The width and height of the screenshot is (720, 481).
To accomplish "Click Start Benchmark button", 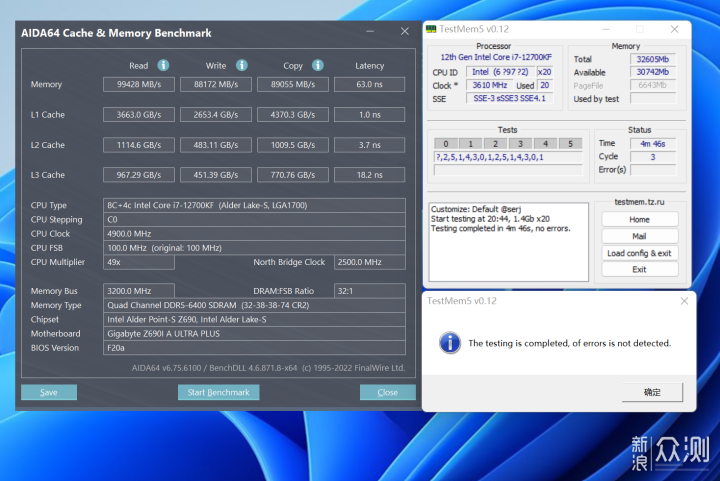I will 219,392.
